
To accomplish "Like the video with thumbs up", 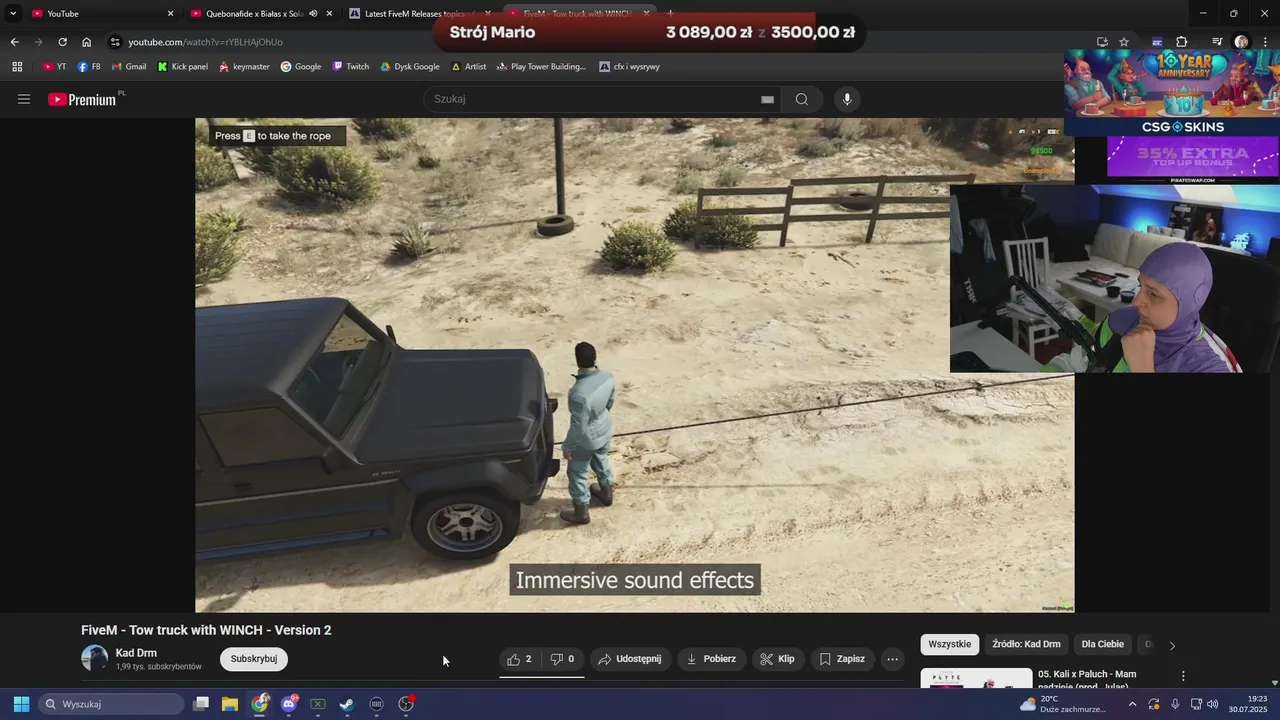I will pos(520,659).
